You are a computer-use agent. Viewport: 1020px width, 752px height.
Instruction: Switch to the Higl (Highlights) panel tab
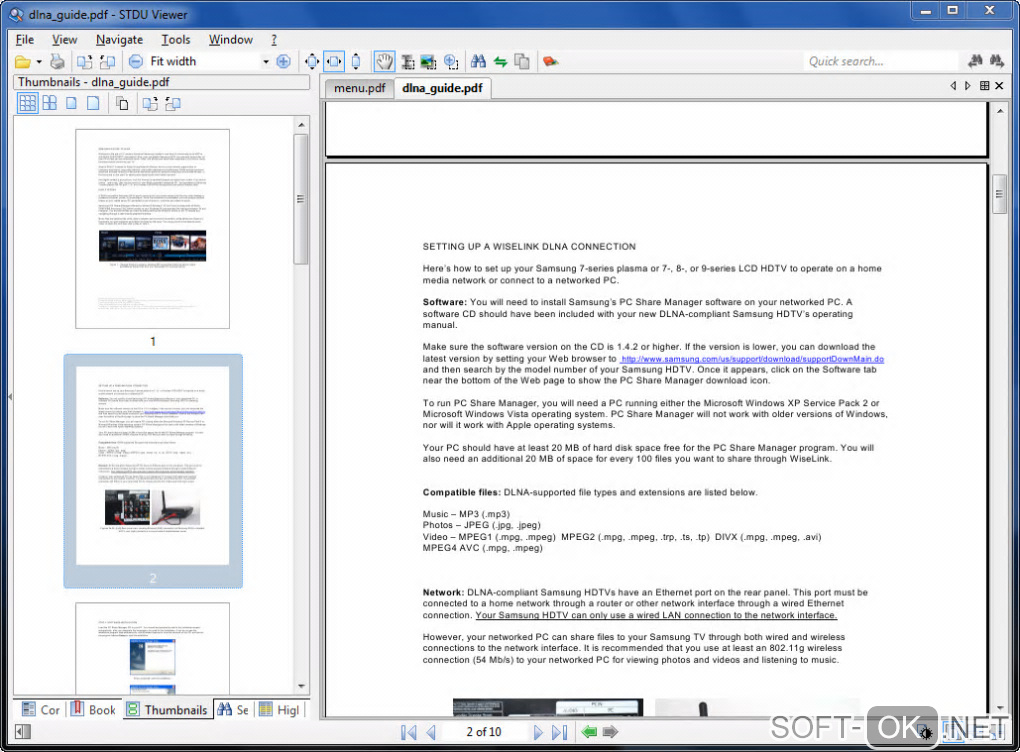(x=280, y=710)
